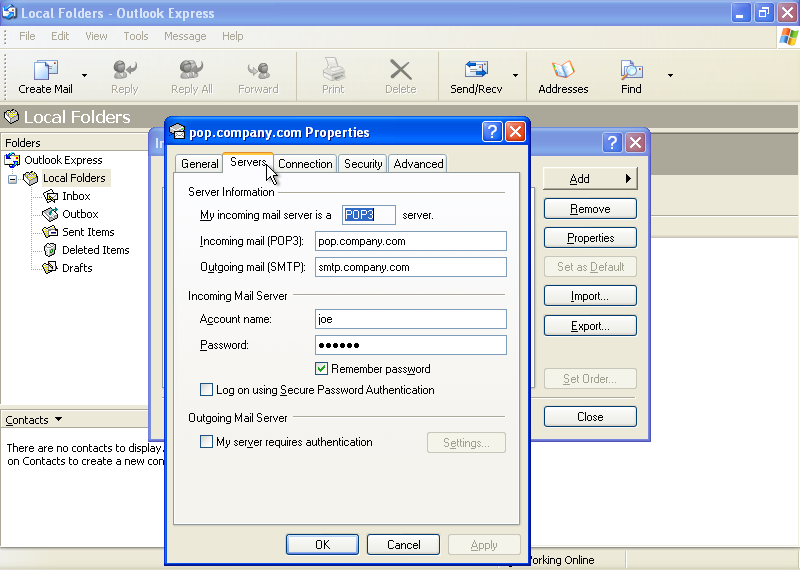Click OK in Properties dialog
The height and width of the screenshot is (570, 800).
pyautogui.click(x=322, y=544)
